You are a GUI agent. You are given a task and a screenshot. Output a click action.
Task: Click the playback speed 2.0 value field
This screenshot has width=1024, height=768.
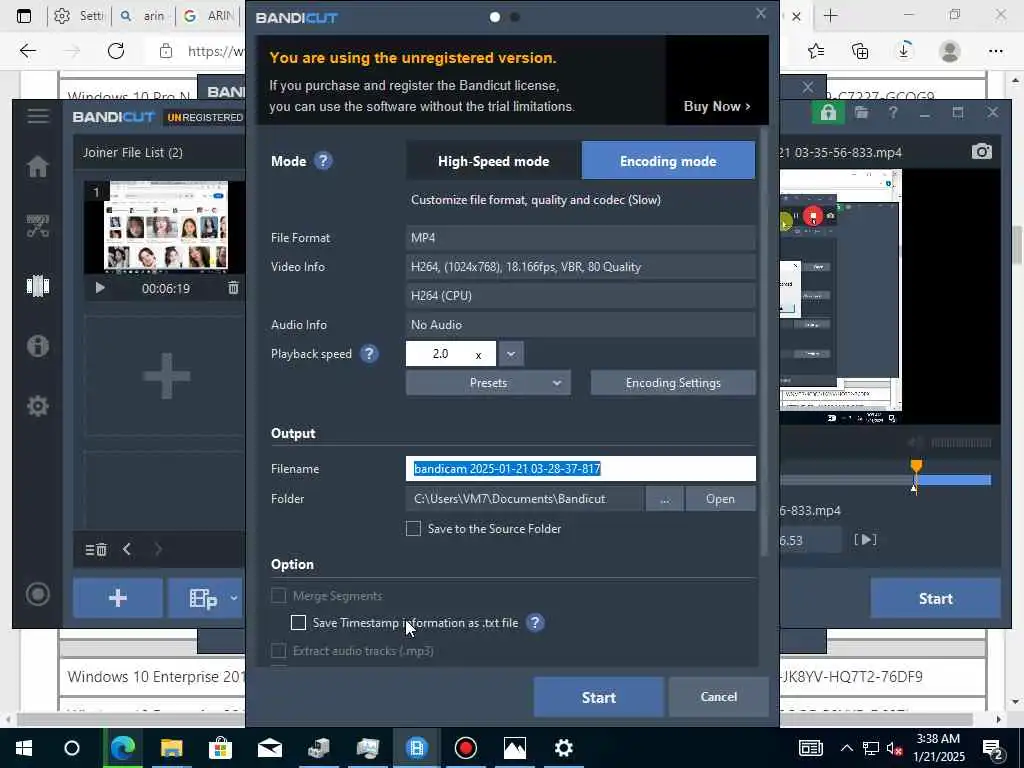(x=451, y=354)
